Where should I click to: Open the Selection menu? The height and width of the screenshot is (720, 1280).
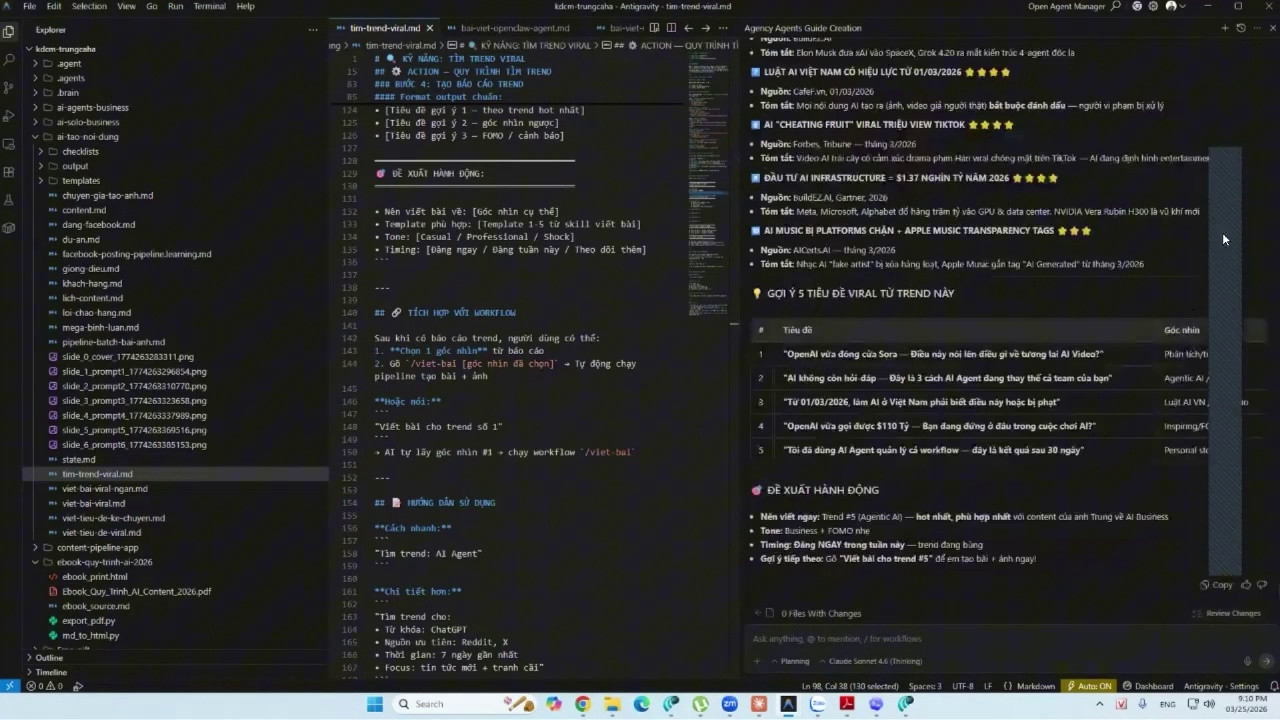point(89,6)
